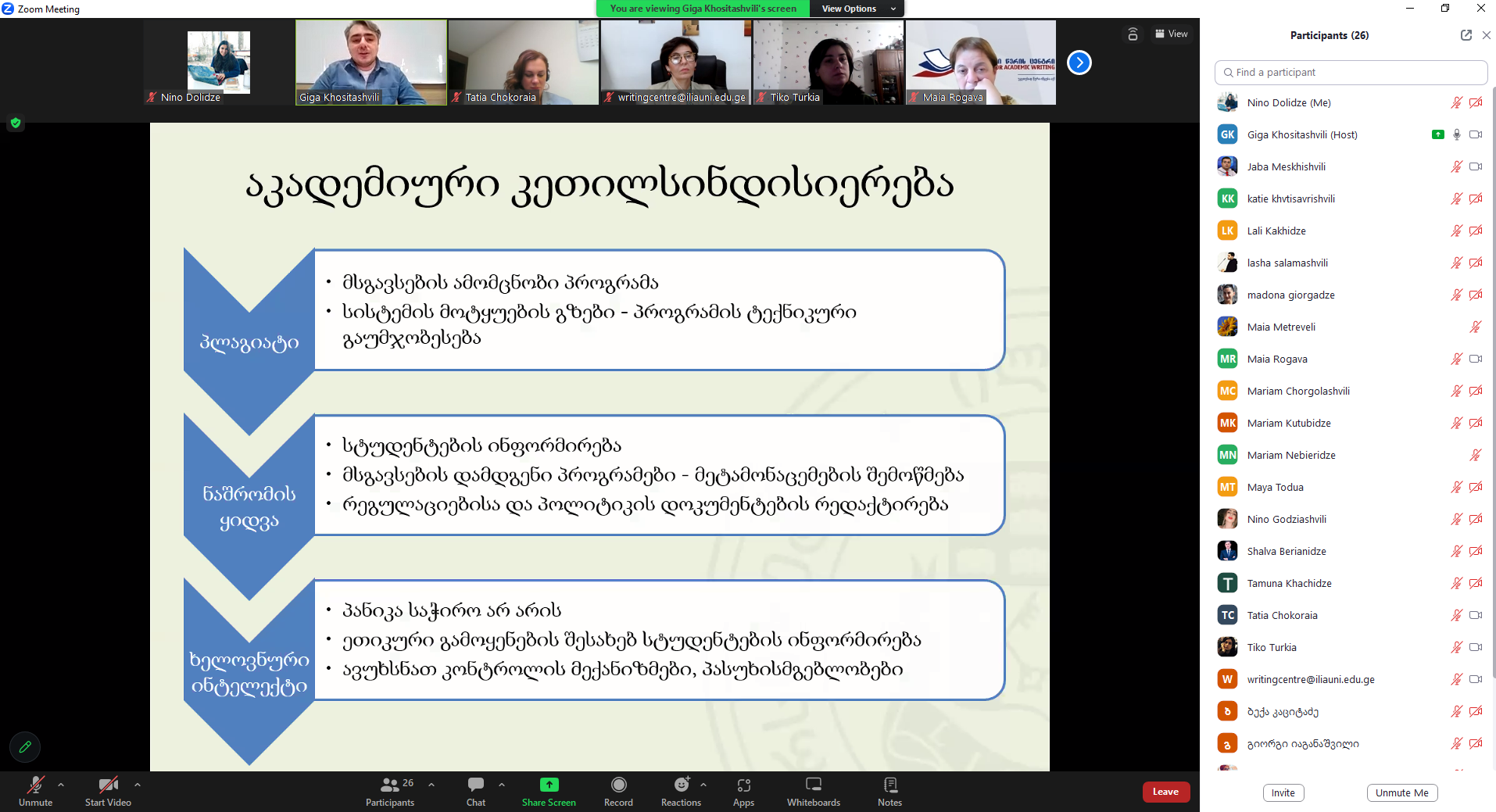1496x812 pixels.
Task: Open the View Options dropdown
Action: pos(857,9)
